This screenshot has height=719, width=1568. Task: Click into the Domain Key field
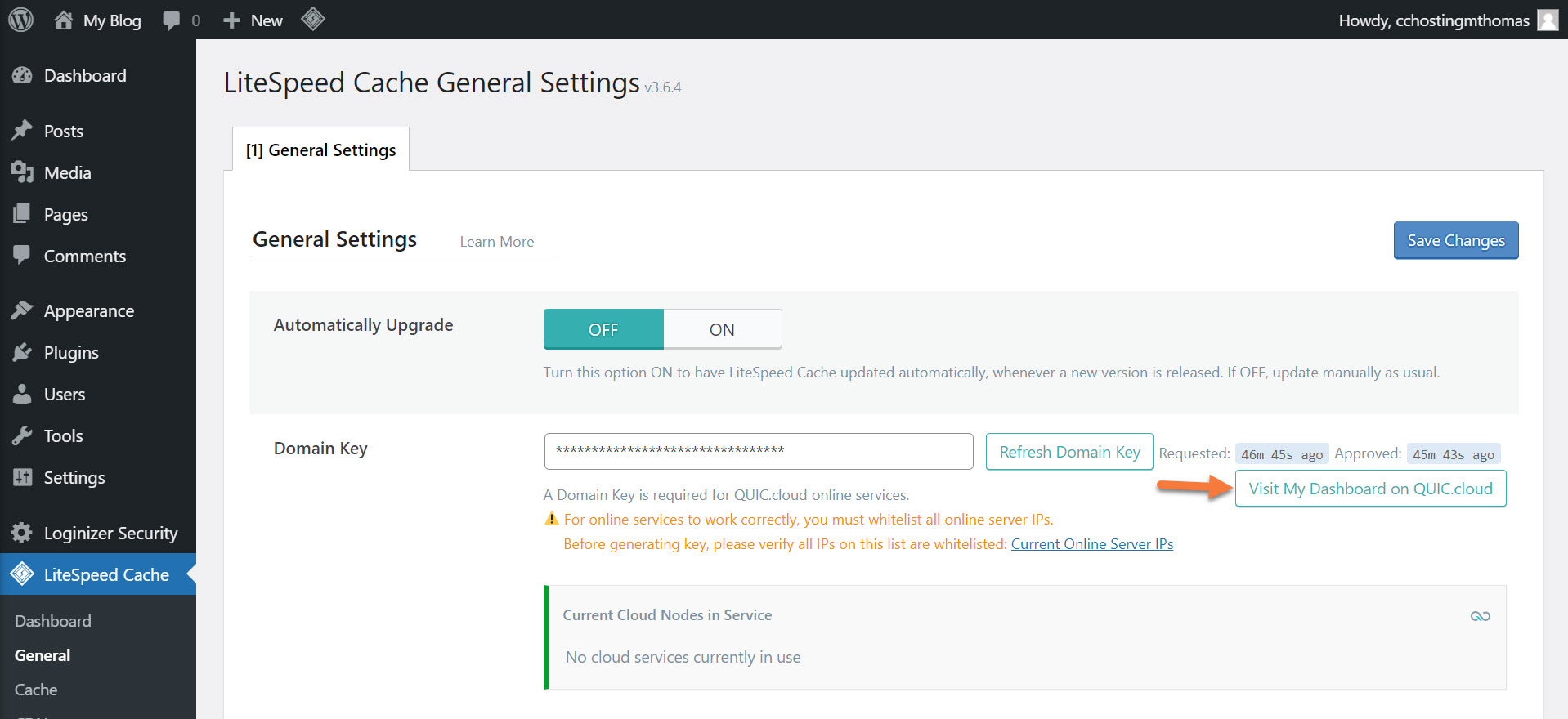click(x=758, y=451)
